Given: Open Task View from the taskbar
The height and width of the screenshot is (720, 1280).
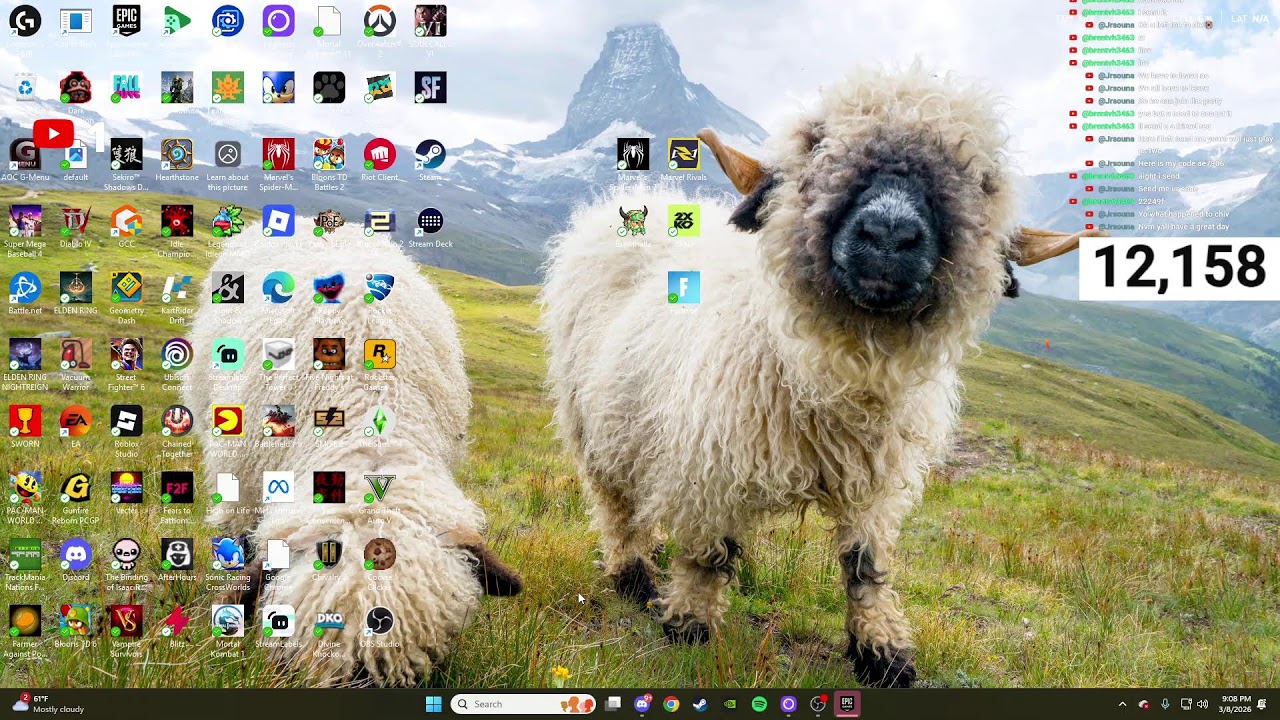Looking at the screenshot, I should click(x=613, y=704).
